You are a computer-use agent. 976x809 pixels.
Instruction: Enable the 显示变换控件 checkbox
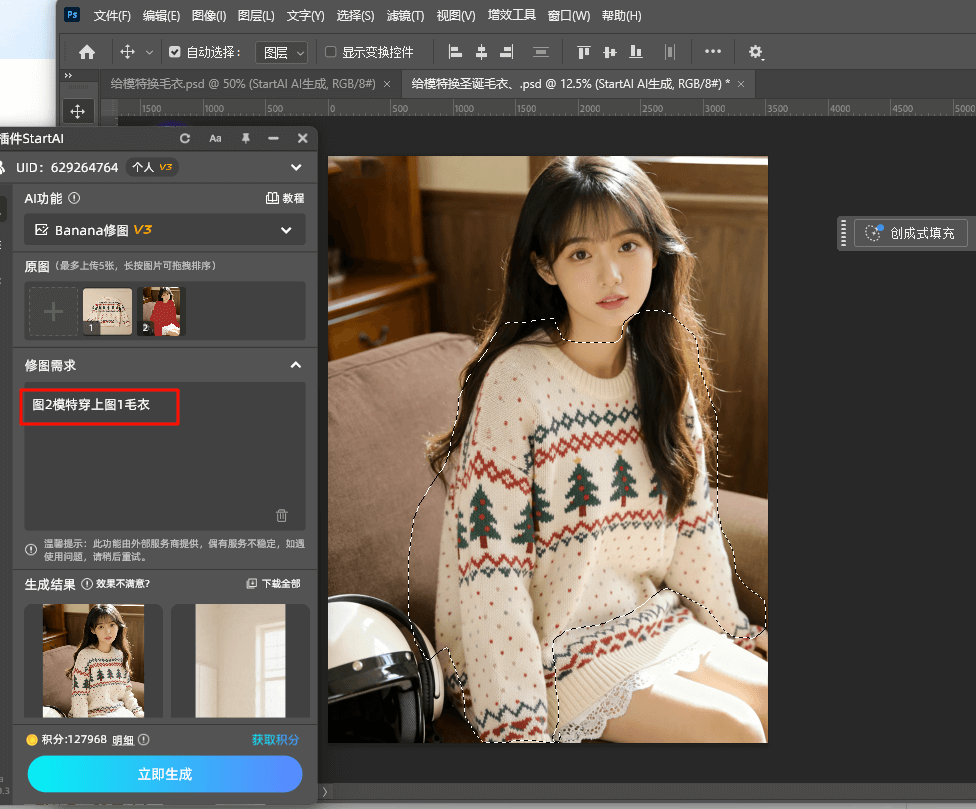pyautogui.click(x=331, y=52)
